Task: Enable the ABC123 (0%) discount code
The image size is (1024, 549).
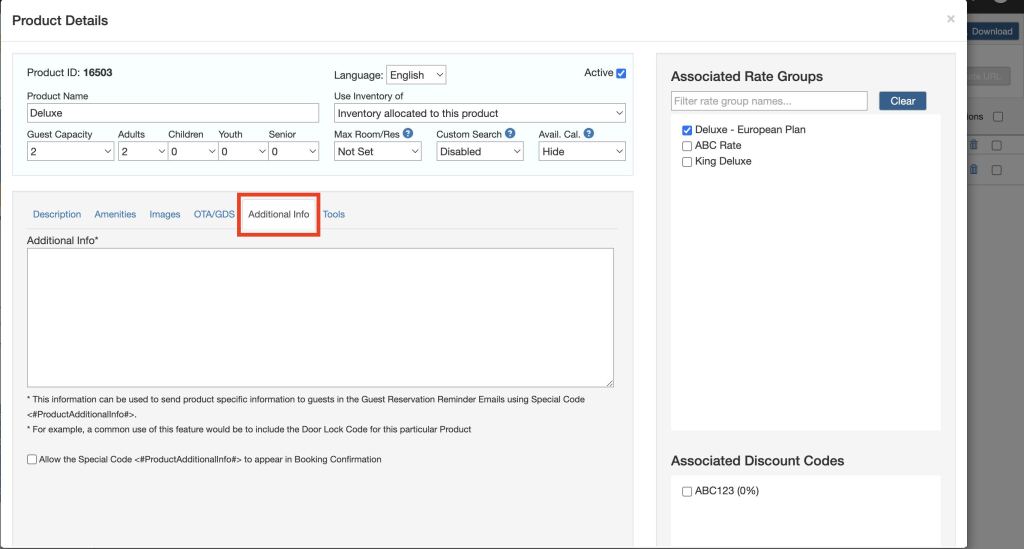Action: point(686,491)
